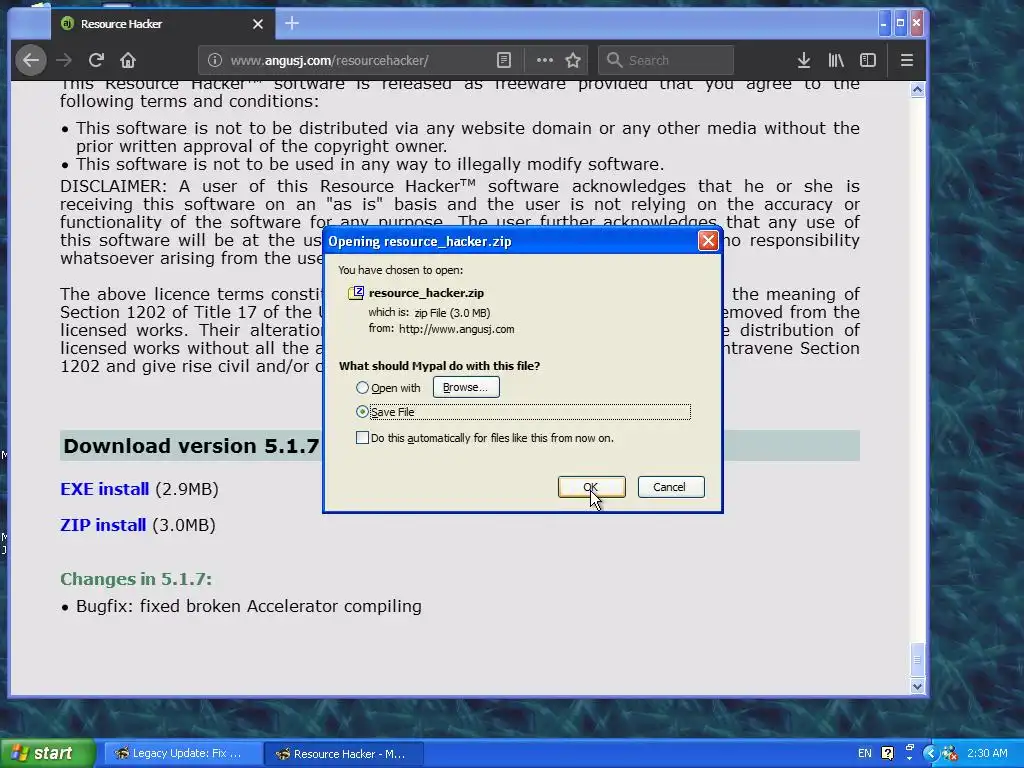Select the Resource Hacker browser tab
This screenshot has width=1024, height=768.
point(161,24)
